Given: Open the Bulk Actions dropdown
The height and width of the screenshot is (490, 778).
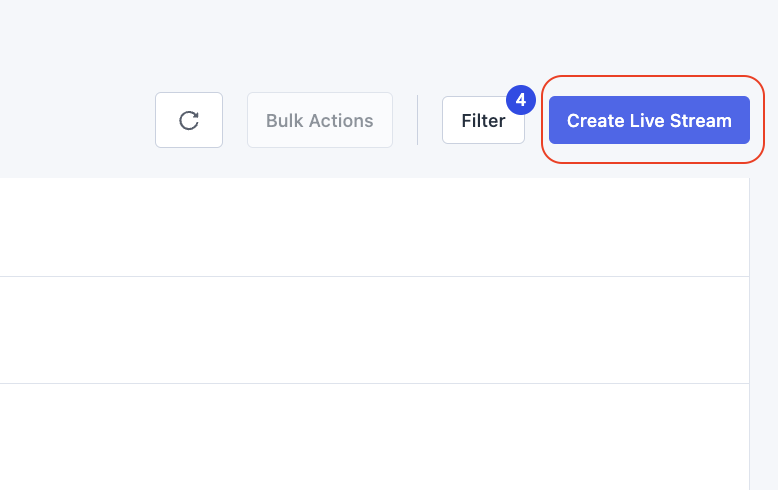Looking at the screenshot, I should [320, 120].
